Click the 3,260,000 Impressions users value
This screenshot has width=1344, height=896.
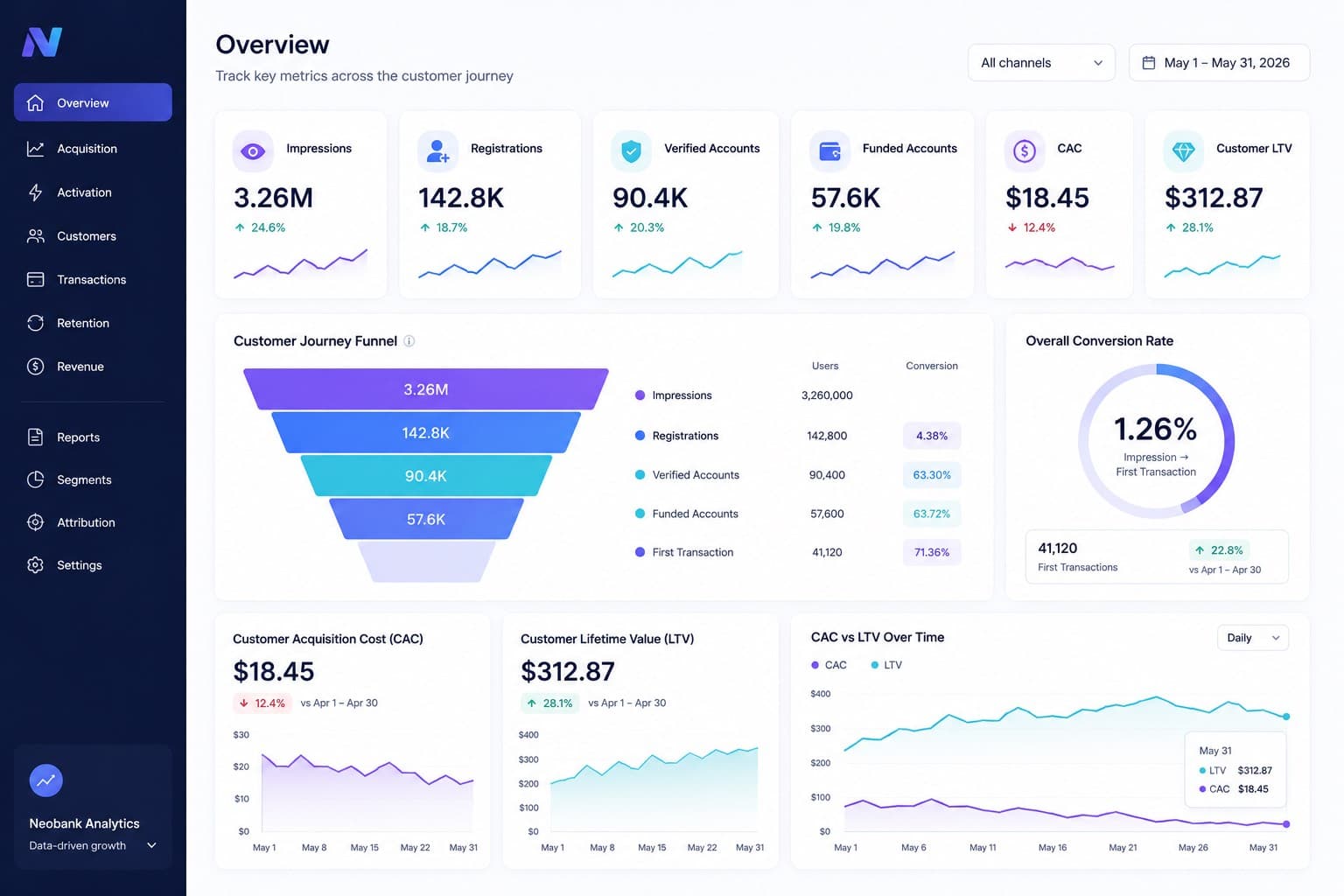click(827, 395)
